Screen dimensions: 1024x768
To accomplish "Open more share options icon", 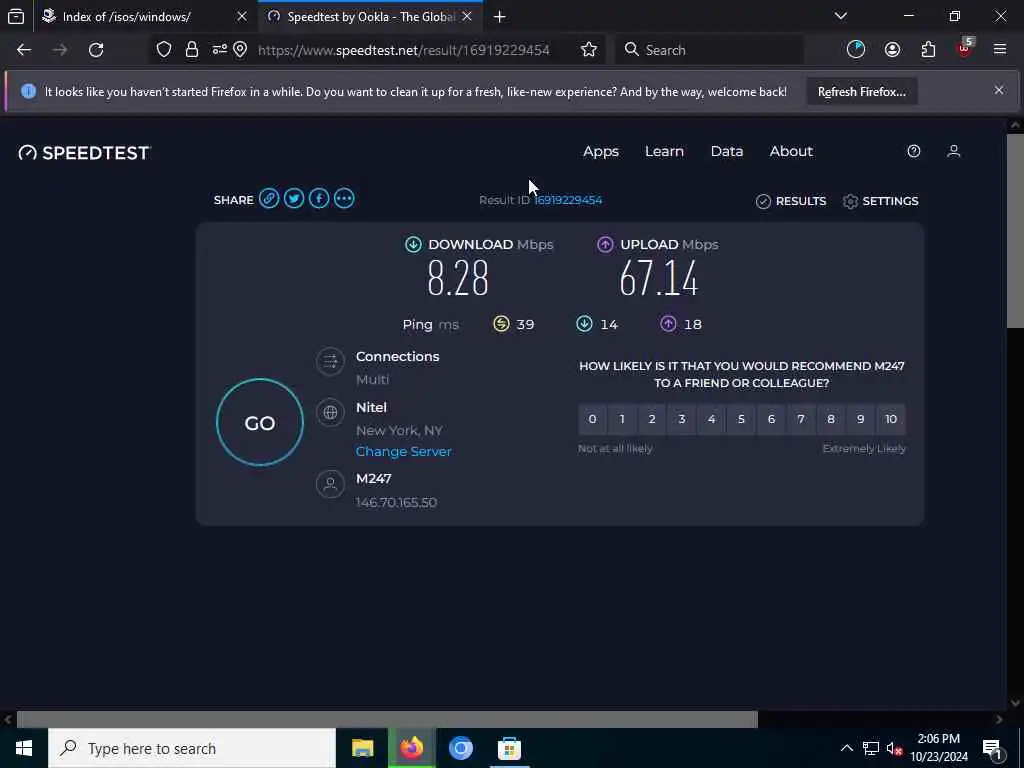I will point(344,199).
